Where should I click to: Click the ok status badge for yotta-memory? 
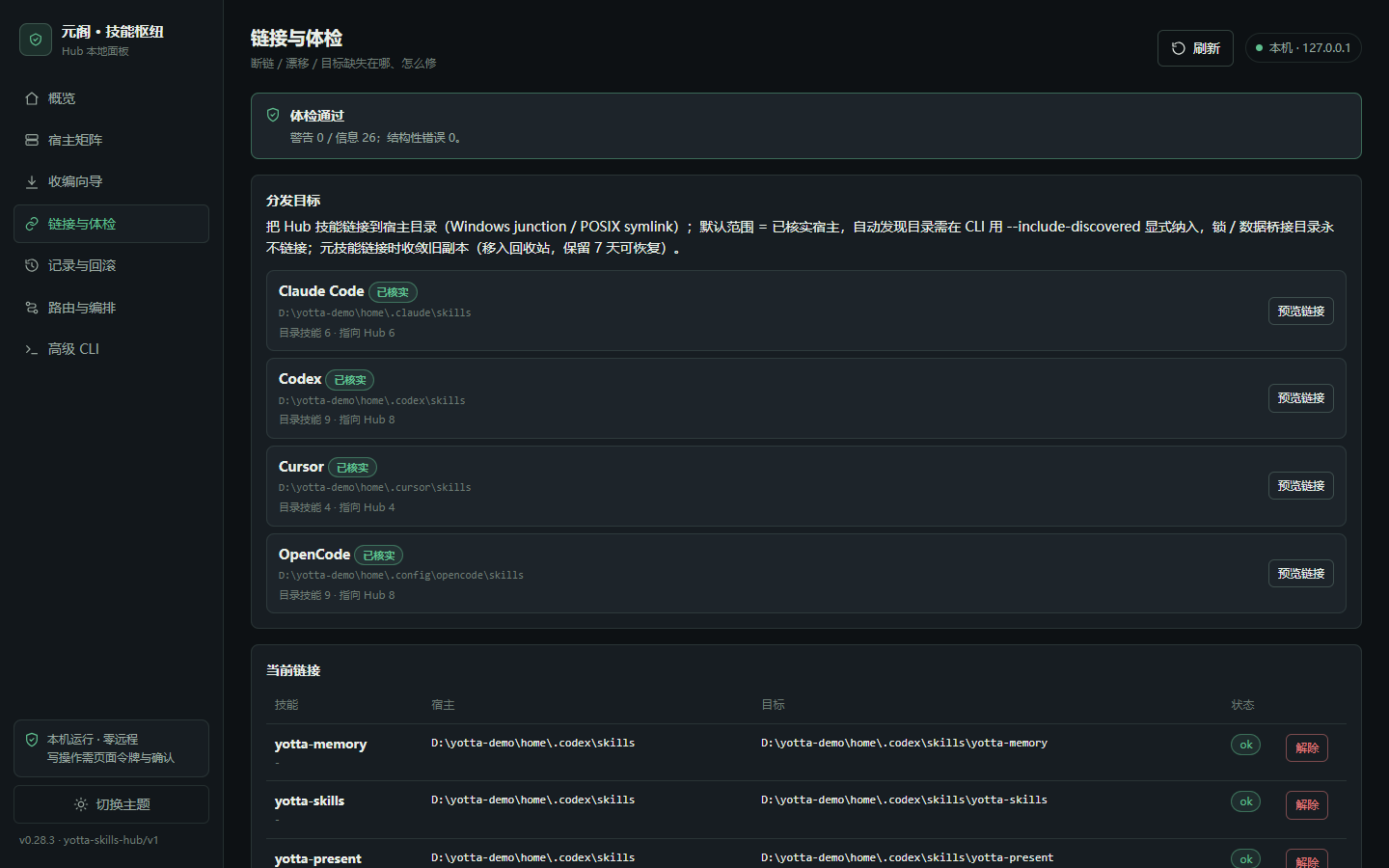point(1245,745)
